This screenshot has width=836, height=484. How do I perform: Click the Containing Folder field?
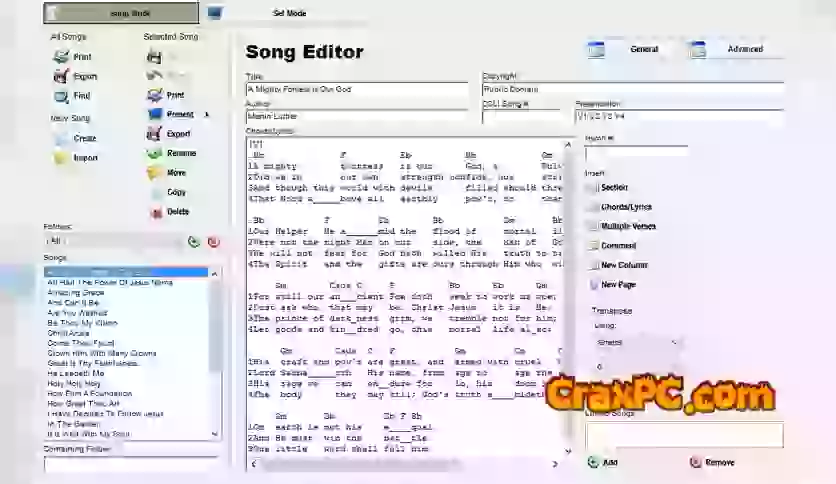pos(131,464)
